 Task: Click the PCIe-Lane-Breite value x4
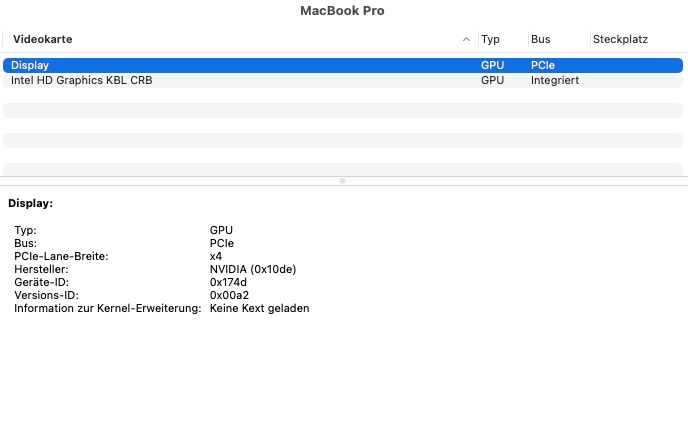click(x=216, y=256)
